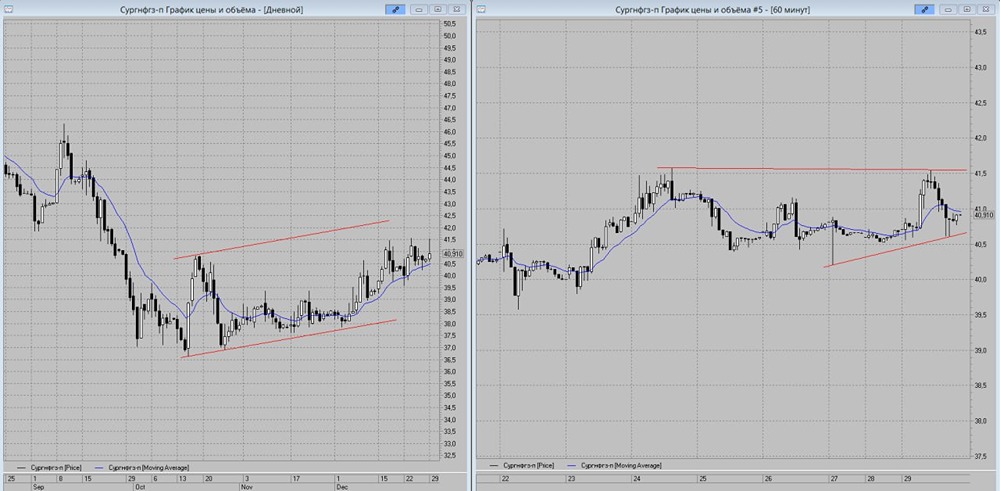This screenshot has width=1000, height=491.
Task: Click the '24' date label on the 60-minute time axis
Action: click(638, 479)
